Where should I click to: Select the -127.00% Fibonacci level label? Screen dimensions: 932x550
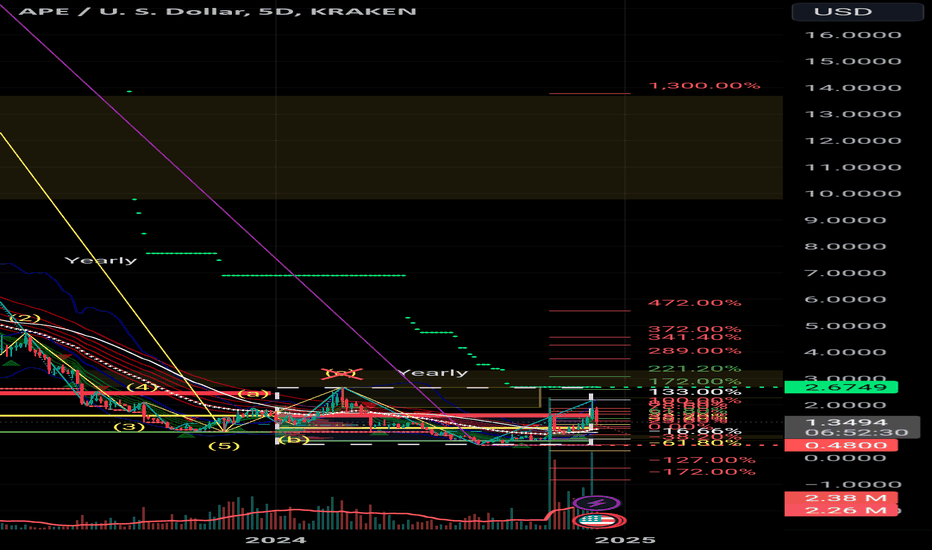(x=702, y=460)
